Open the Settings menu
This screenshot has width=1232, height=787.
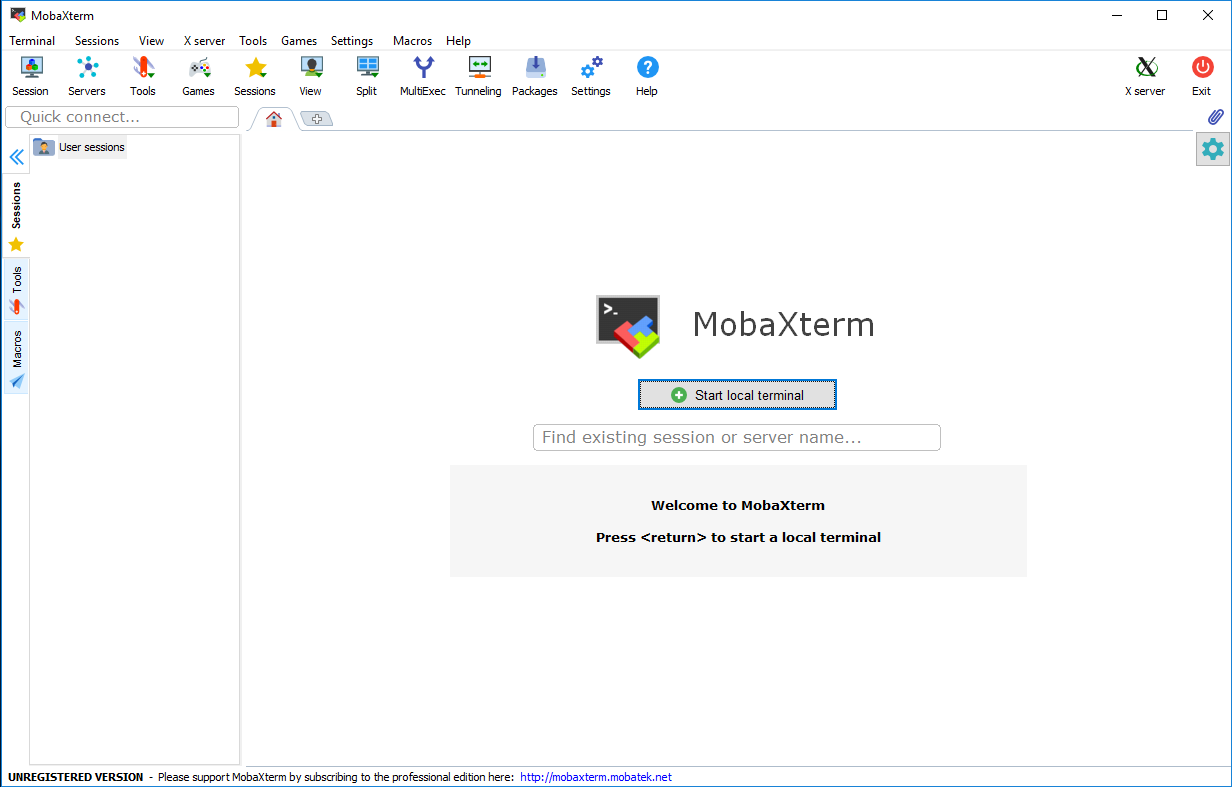coord(352,41)
